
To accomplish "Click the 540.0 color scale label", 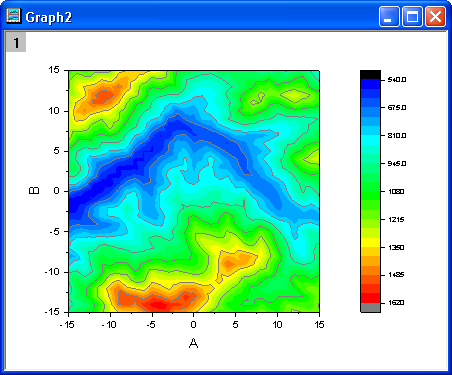I will tap(397, 80).
